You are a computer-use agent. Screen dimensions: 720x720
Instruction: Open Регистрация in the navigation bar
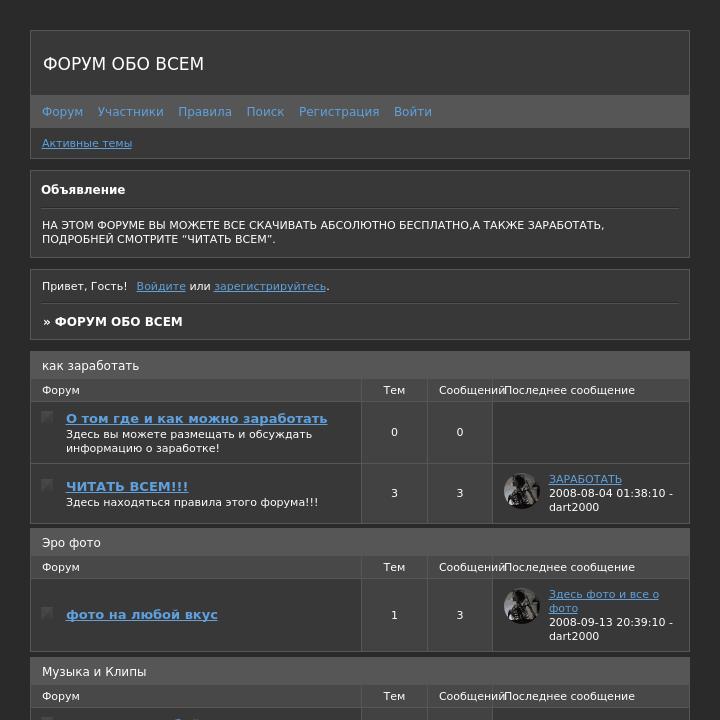coord(339,112)
